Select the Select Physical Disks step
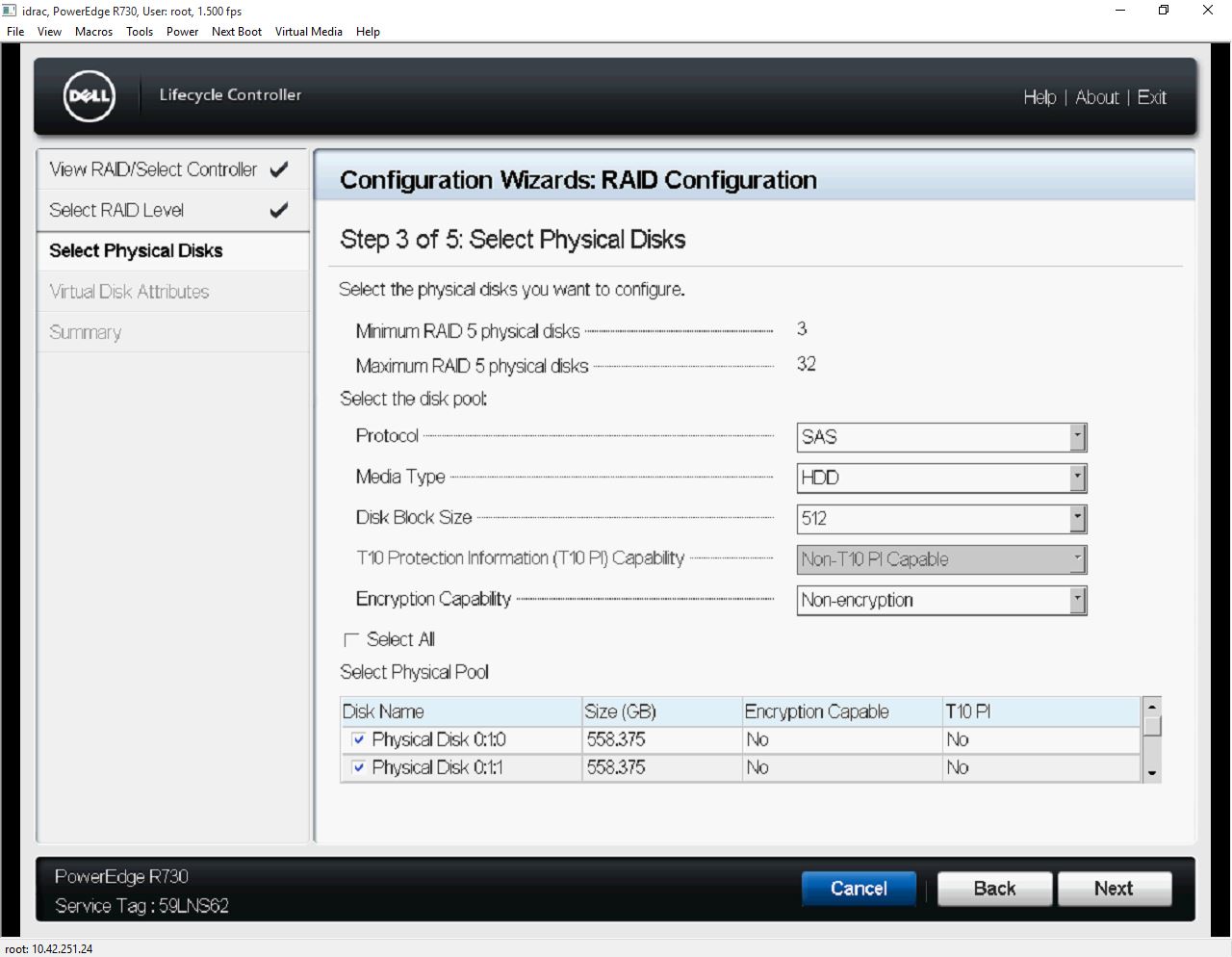This screenshot has width=1232, height=957. click(172, 250)
